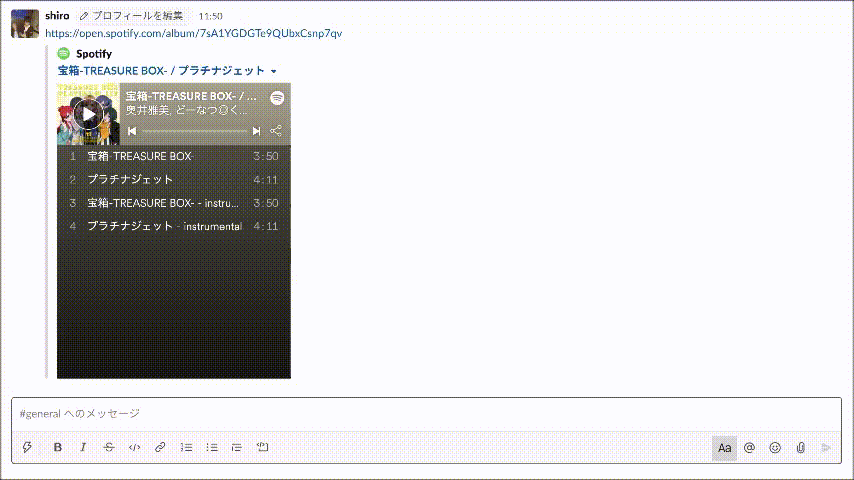Open shiro's profile via the username

57,16
